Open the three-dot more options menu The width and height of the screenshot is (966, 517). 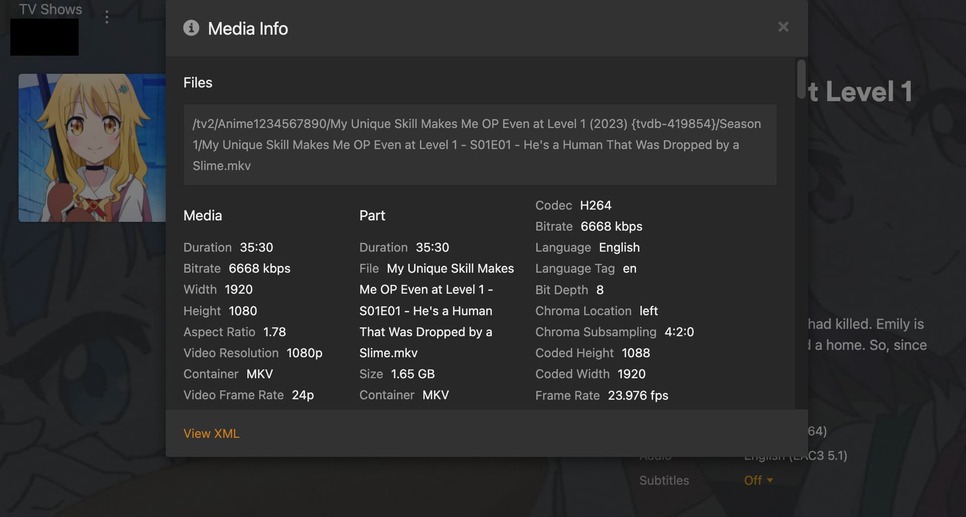(x=107, y=17)
